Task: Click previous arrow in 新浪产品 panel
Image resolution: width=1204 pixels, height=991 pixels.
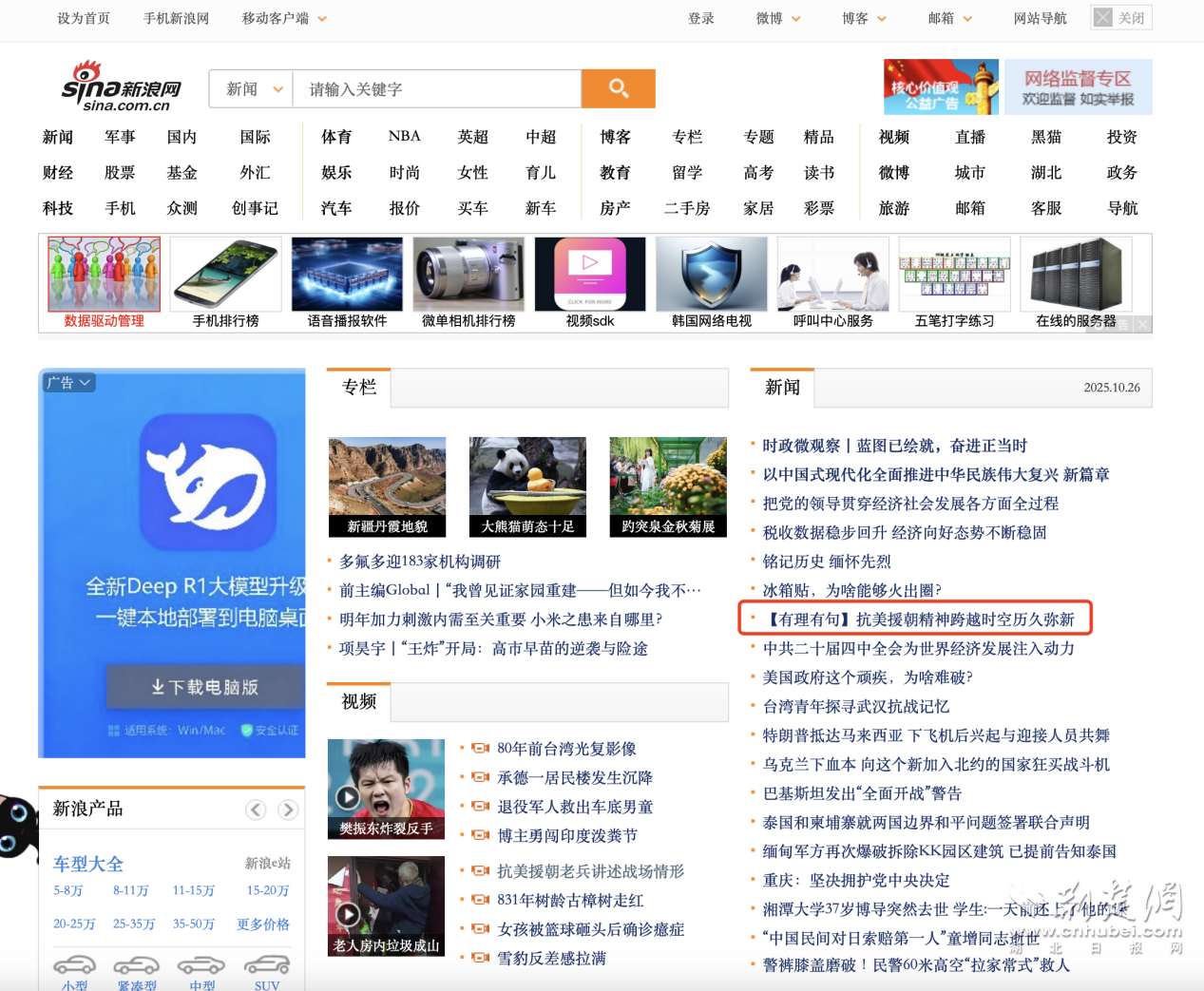Action: click(x=256, y=810)
